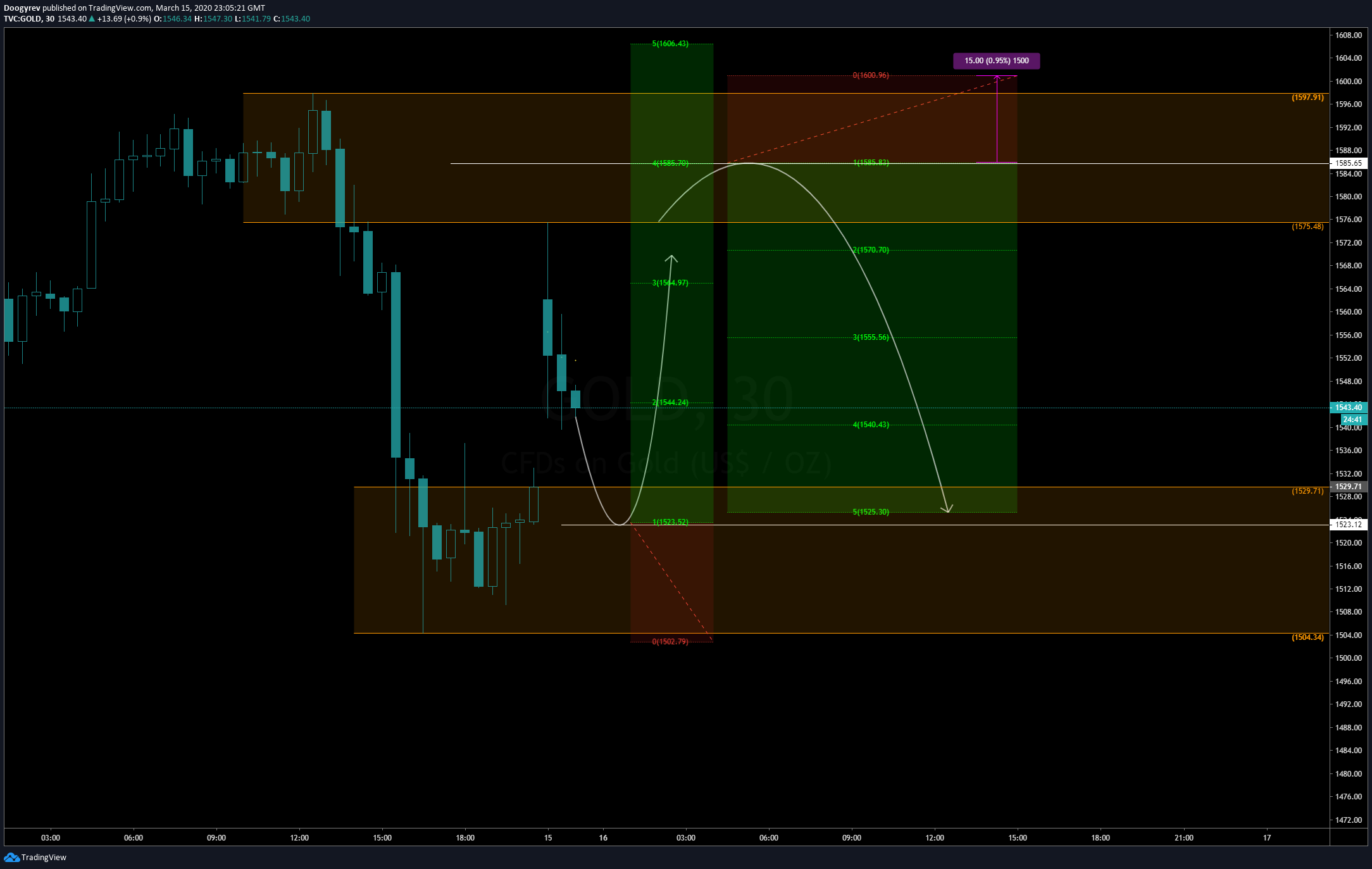This screenshot has height=869, width=1372.
Task: Click the Fibonacci label 3(1555.56)
Action: point(871,337)
